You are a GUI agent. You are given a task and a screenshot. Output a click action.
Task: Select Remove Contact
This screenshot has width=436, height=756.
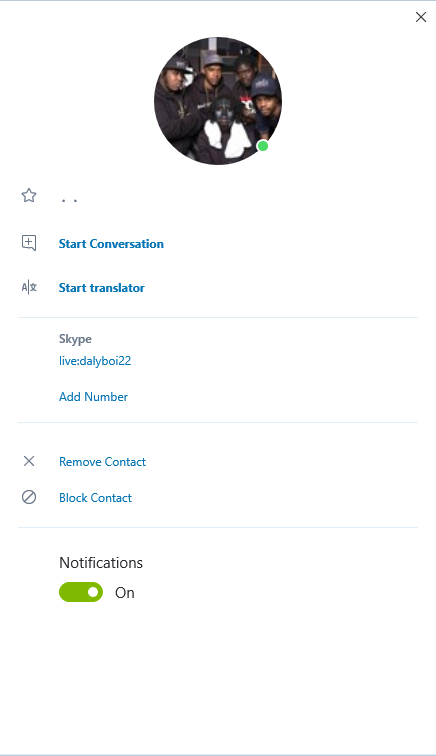[102, 462]
